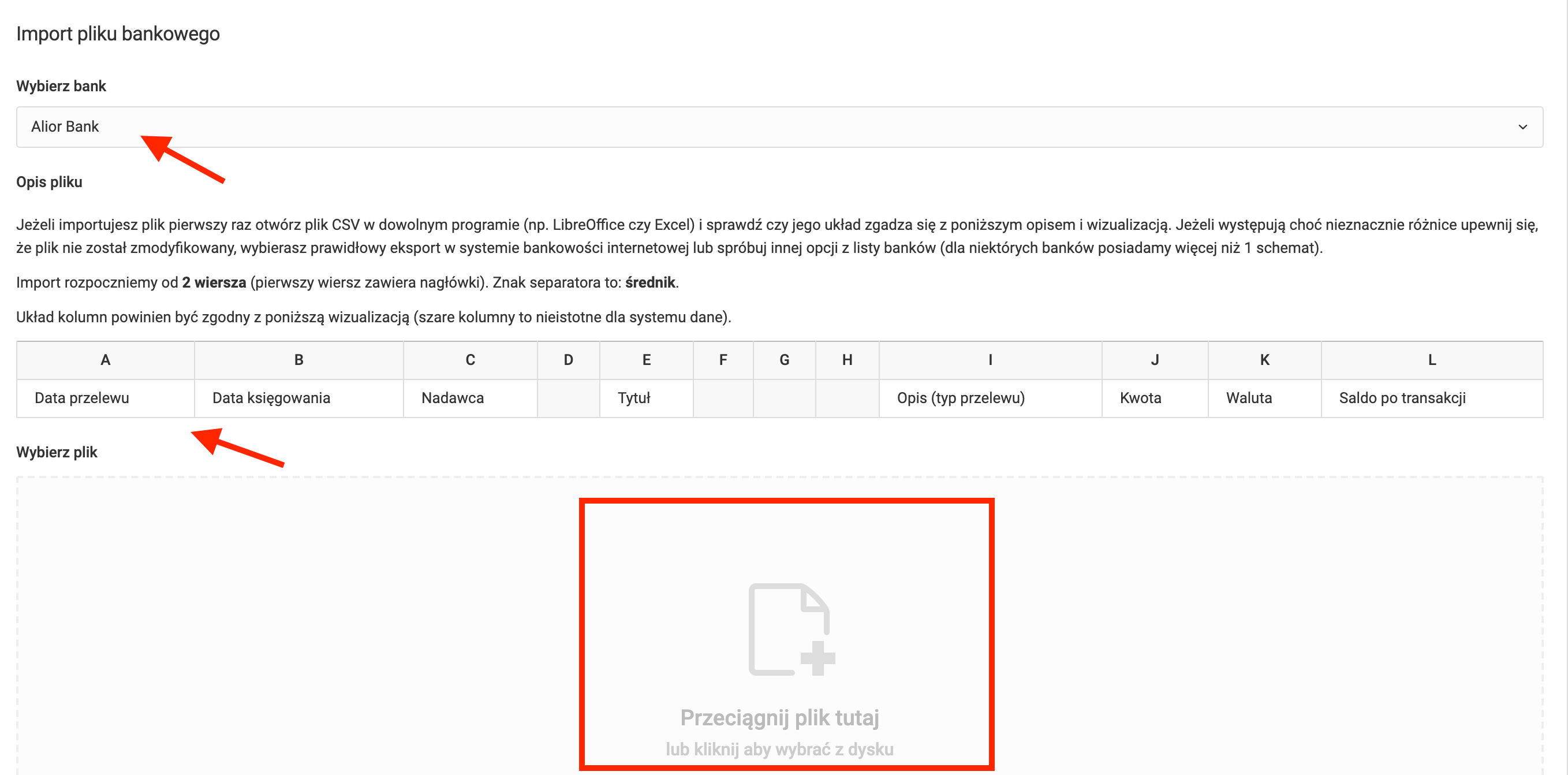Click the add-file document icon

point(791,629)
